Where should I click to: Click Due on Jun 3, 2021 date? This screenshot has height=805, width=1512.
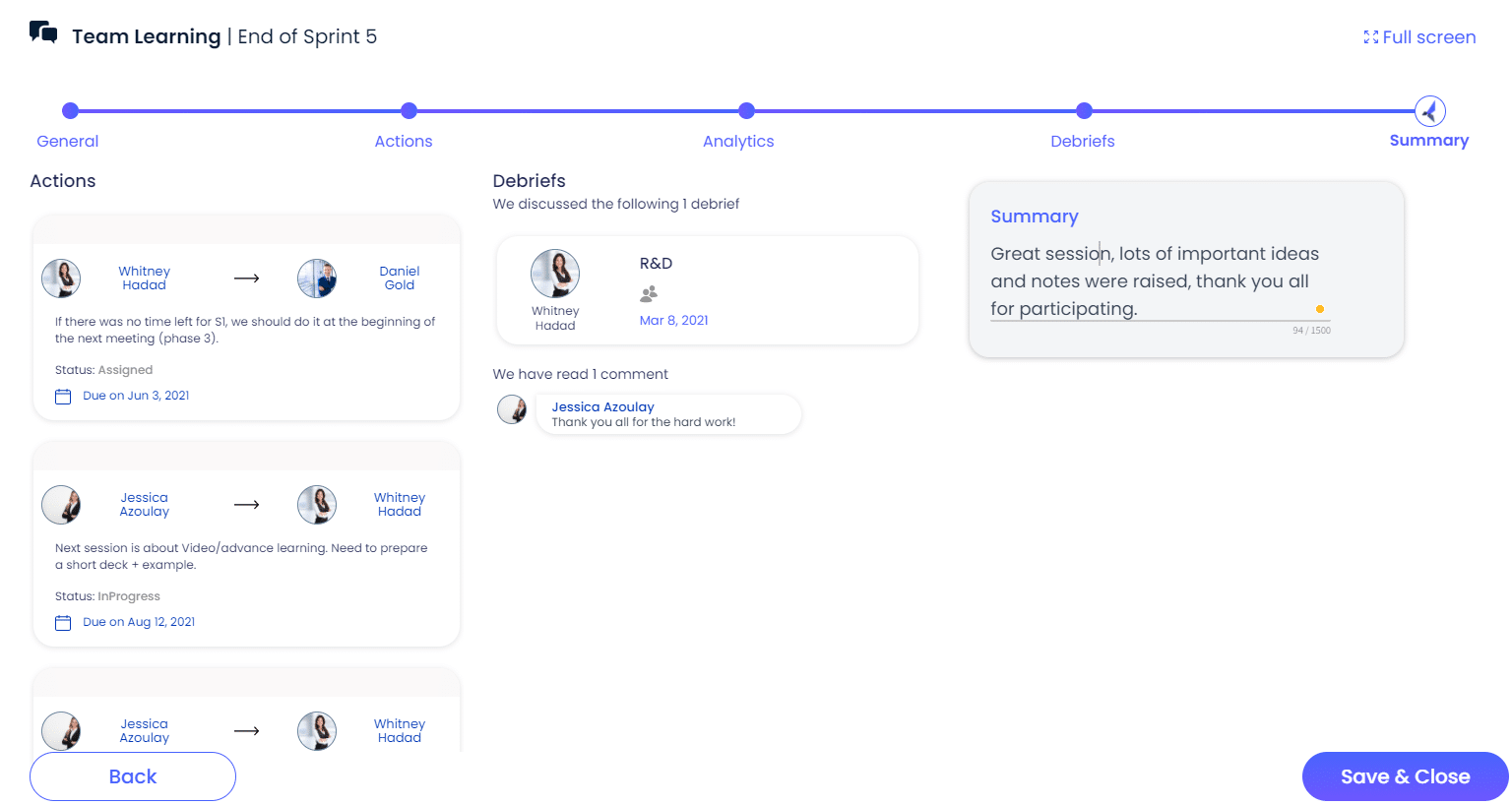pyautogui.click(x=136, y=396)
